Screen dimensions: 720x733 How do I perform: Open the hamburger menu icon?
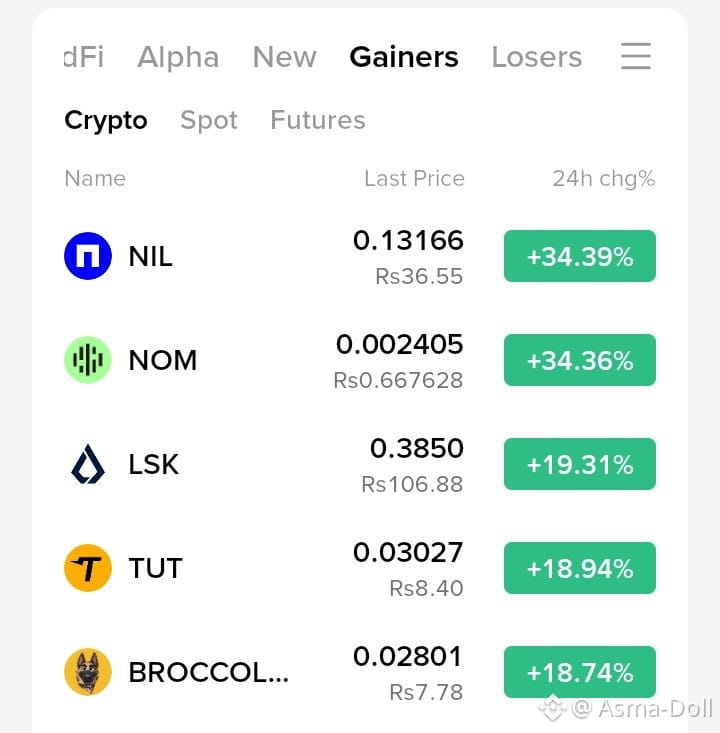(x=636, y=56)
